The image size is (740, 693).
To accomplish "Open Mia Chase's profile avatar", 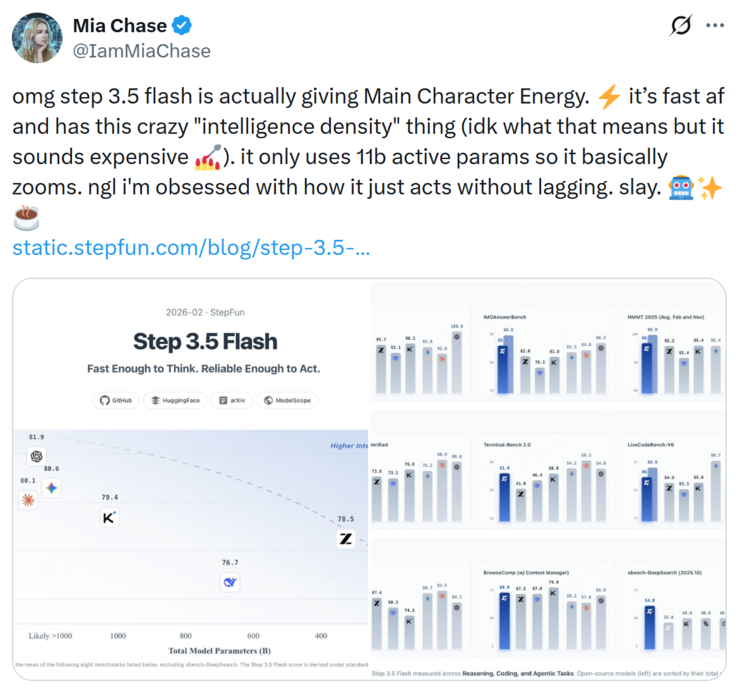I will [36, 38].
